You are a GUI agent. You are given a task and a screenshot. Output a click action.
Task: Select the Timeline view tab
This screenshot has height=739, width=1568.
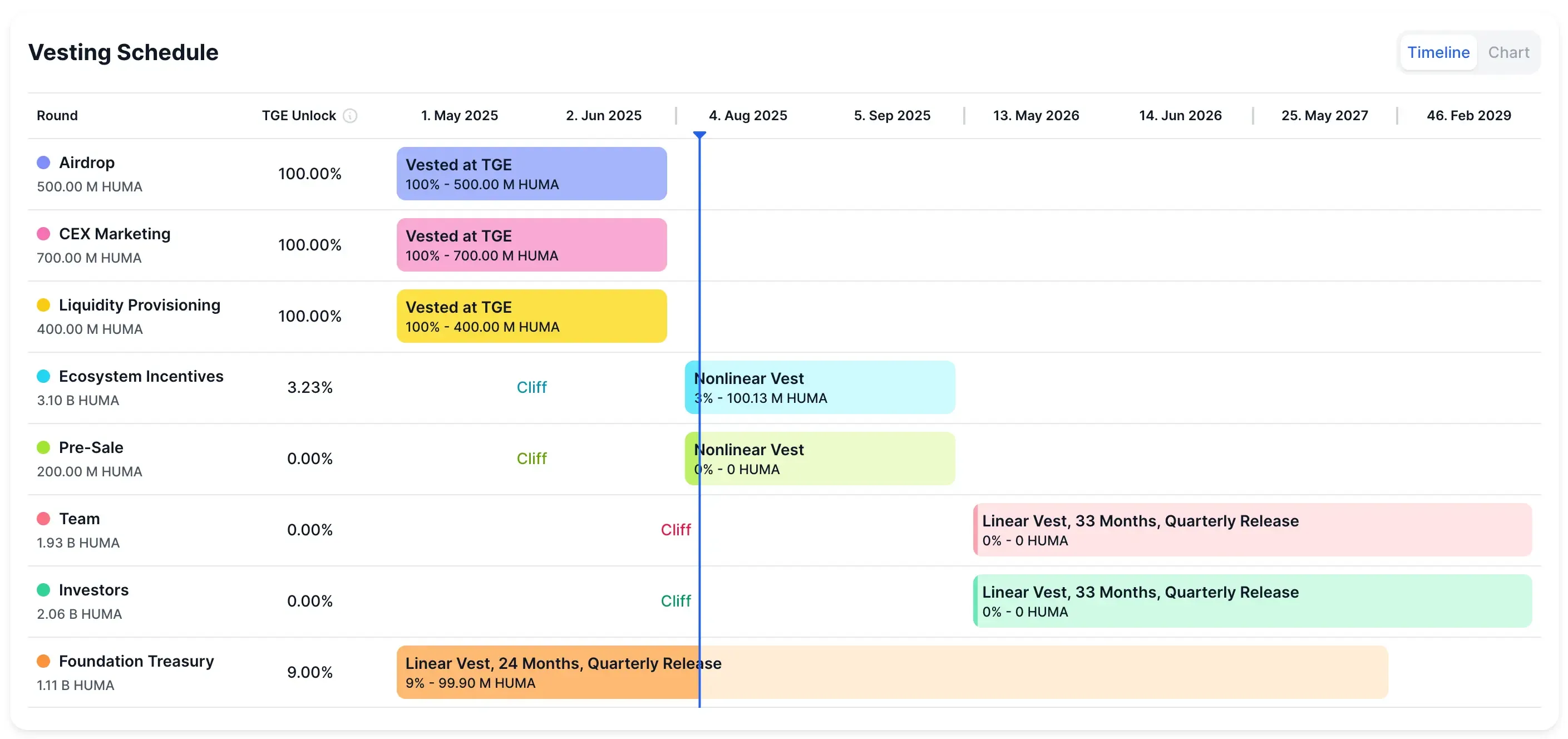tap(1438, 52)
